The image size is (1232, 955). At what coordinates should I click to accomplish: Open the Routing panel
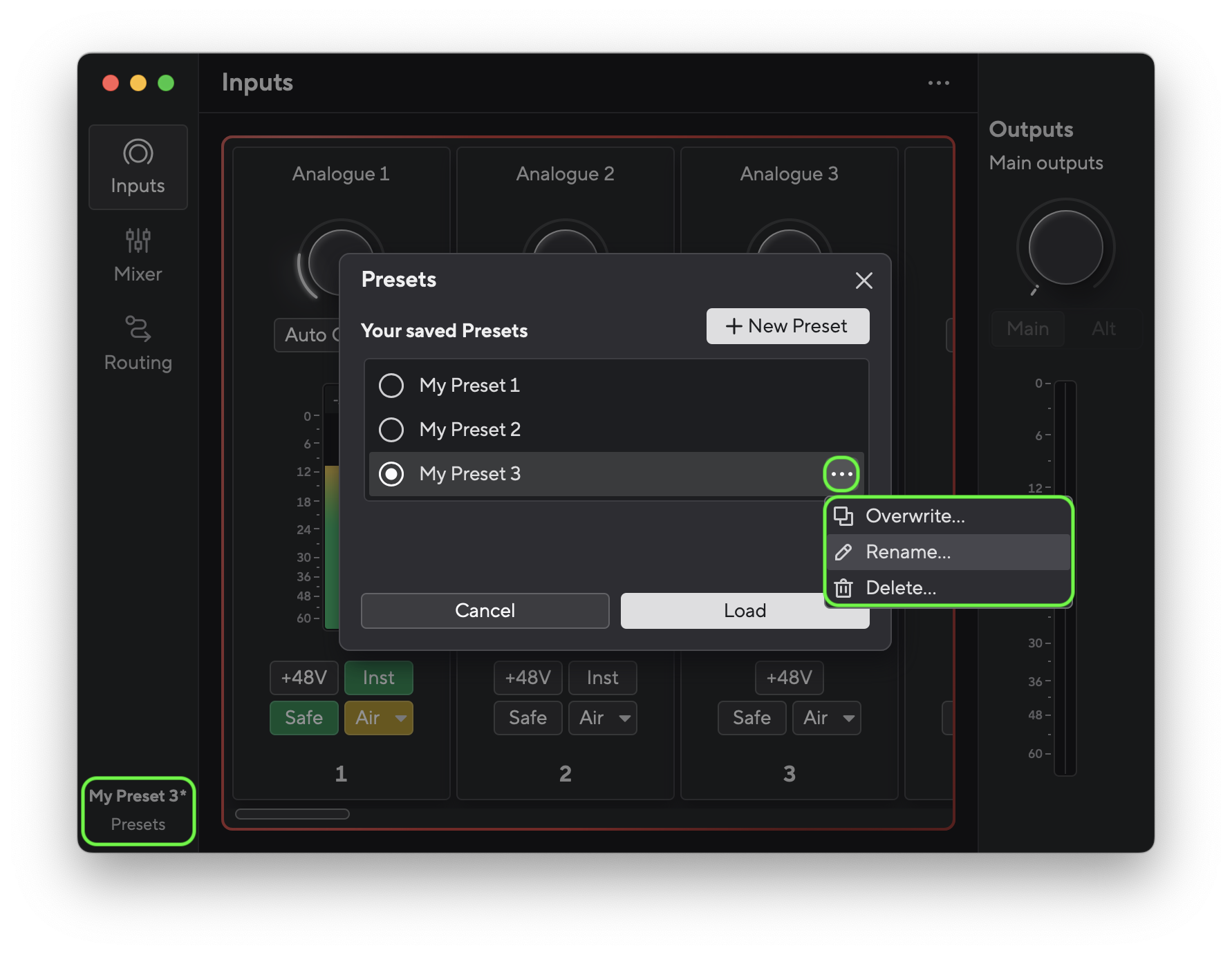pyautogui.click(x=138, y=343)
